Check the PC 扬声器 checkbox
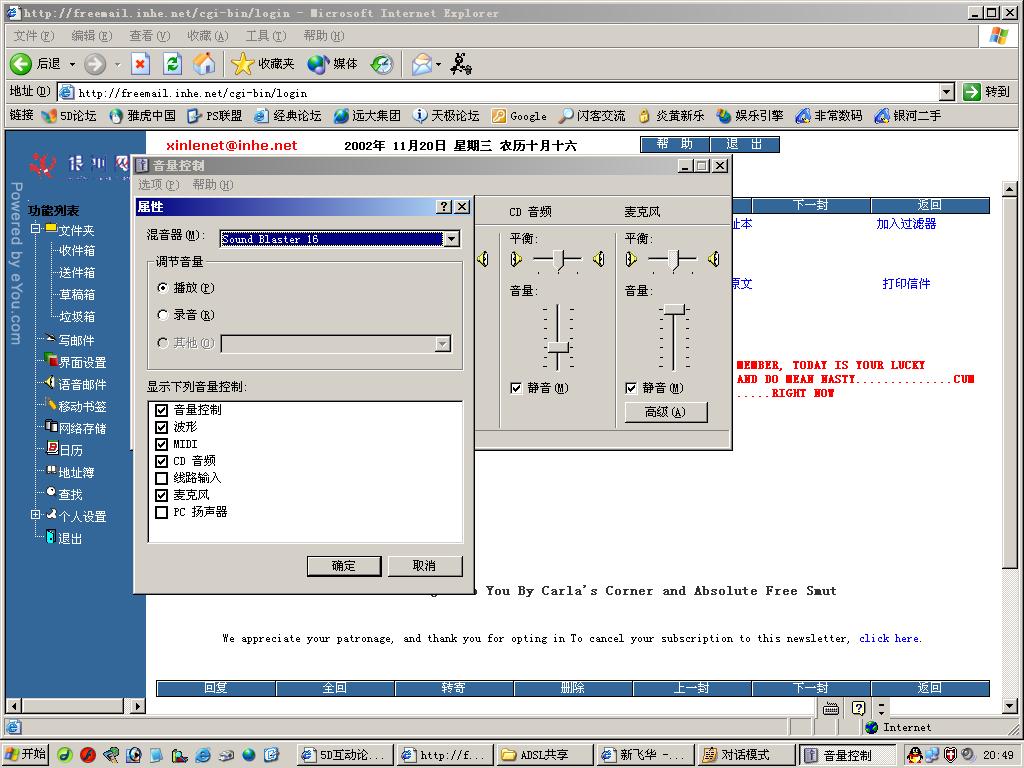This screenshot has width=1024, height=768. [x=162, y=512]
